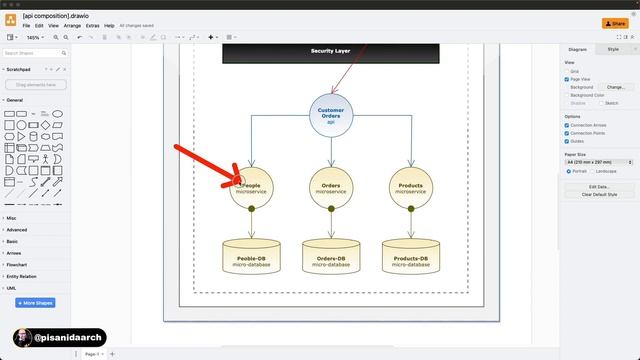Screen dimensions: 640x360
Task: Click the shadow toolbar icon
Action: pyautogui.click(x=163, y=37)
